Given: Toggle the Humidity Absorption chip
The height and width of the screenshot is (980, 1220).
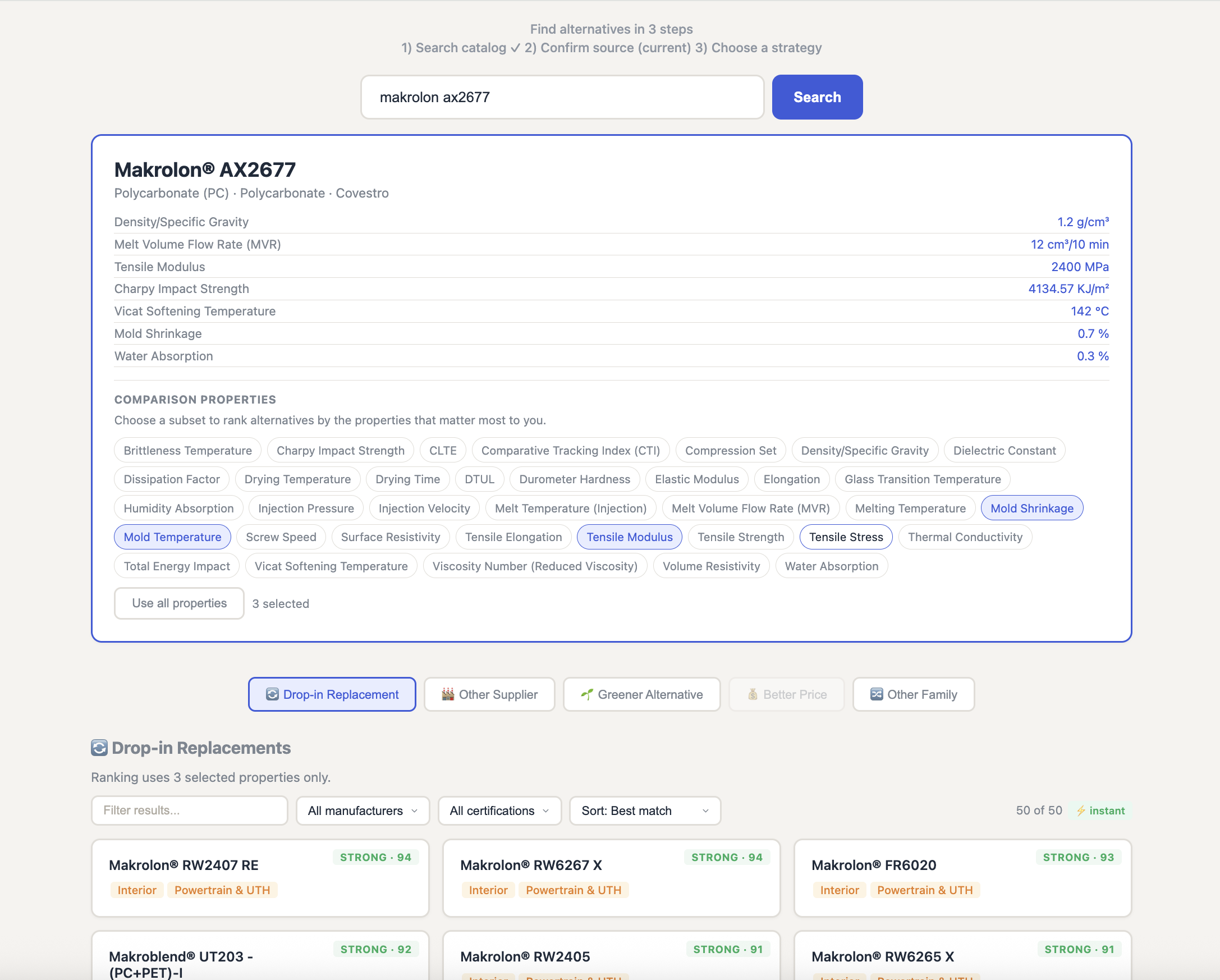Looking at the screenshot, I should tap(178, 508).
